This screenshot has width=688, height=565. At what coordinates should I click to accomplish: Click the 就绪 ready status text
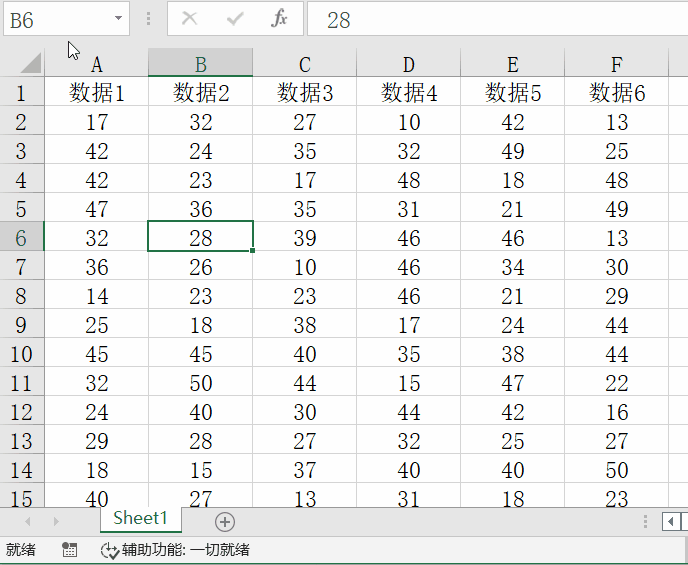click(21, 550)
